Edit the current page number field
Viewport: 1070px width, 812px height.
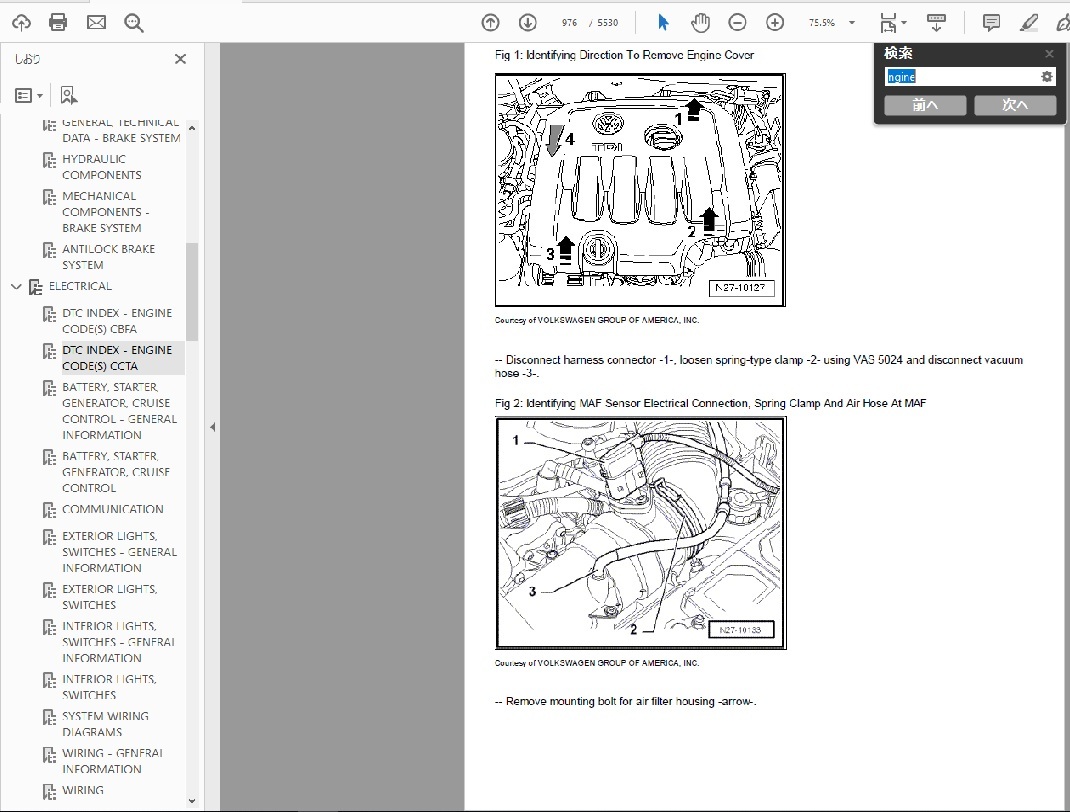tap(569, 23)
